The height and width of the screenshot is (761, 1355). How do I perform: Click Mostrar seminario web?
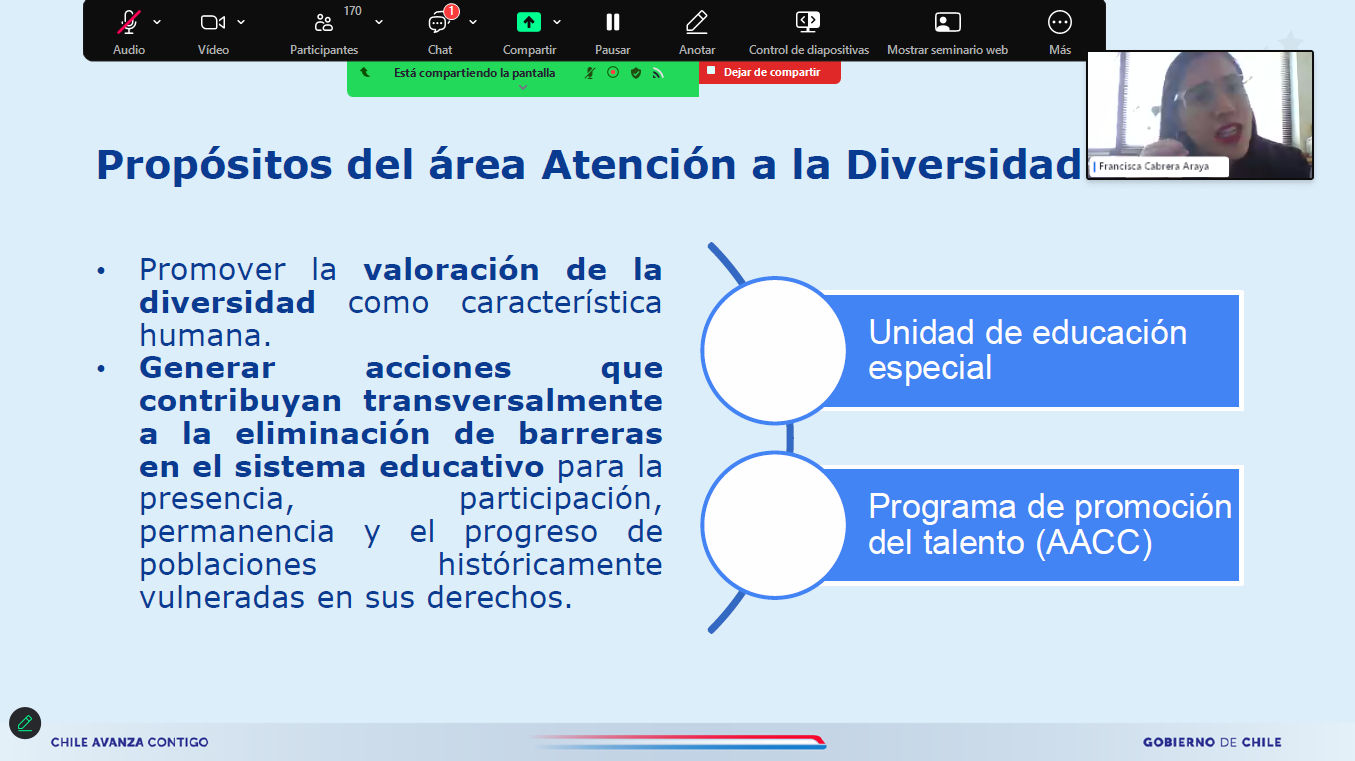946,23
